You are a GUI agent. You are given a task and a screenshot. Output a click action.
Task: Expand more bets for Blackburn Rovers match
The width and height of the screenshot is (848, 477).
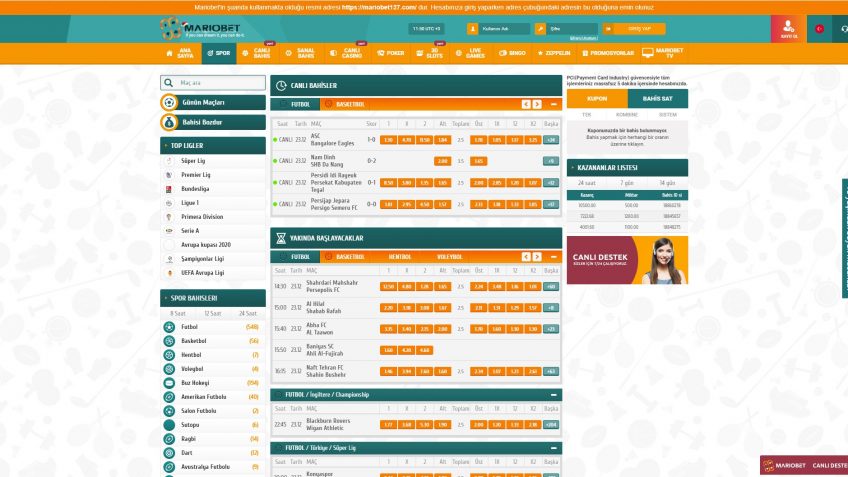[551, 425]
